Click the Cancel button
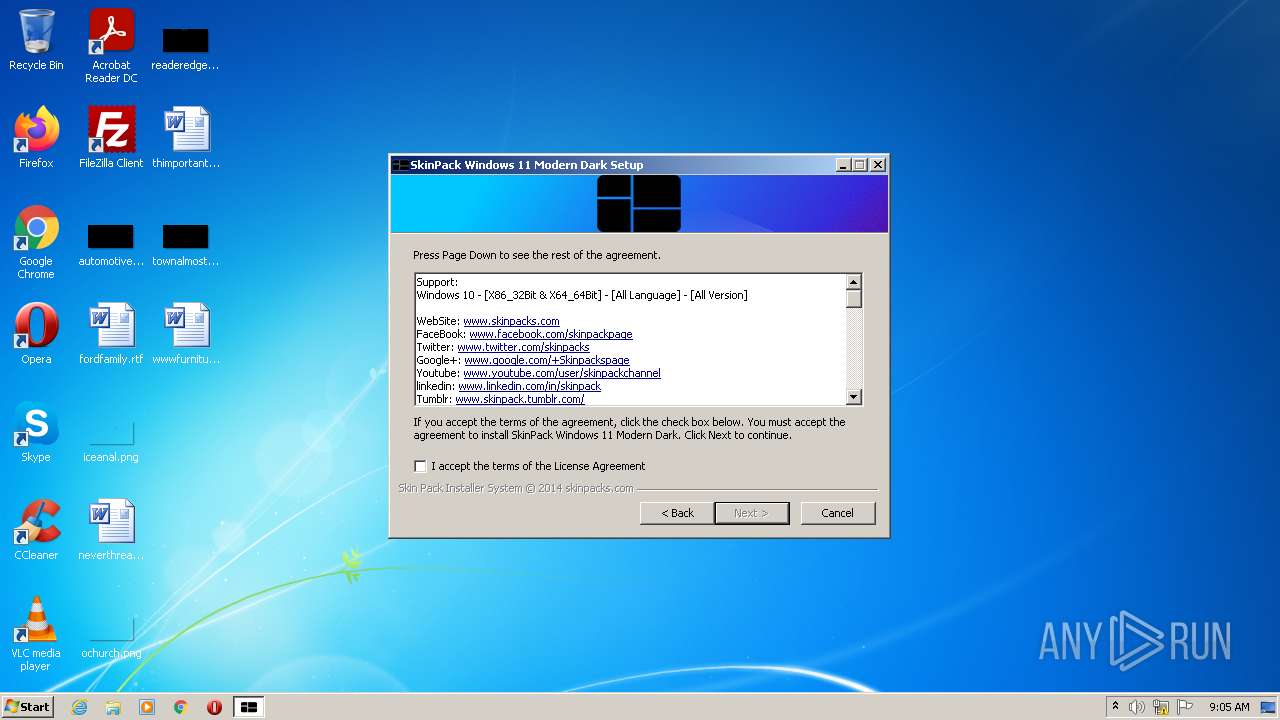The image size is (1280, 720). point(837,513)
